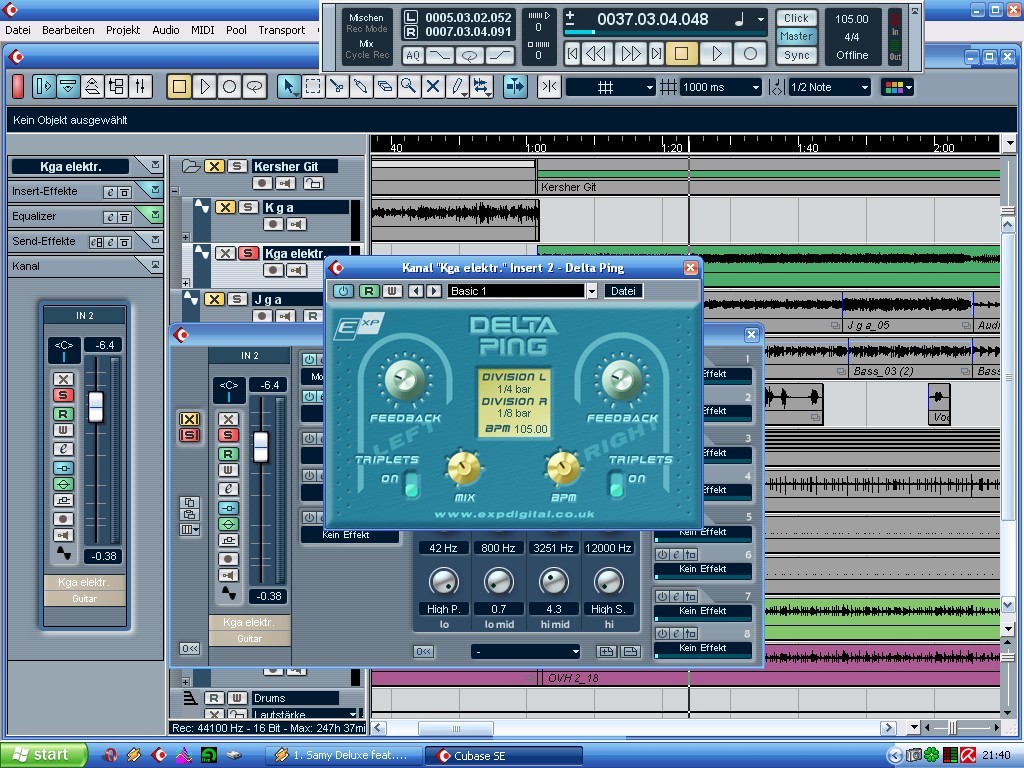The width and height of the screenshot is (1024, 768).
Task: Select the Zoom magnifier tool
Action: click(409, 87)
